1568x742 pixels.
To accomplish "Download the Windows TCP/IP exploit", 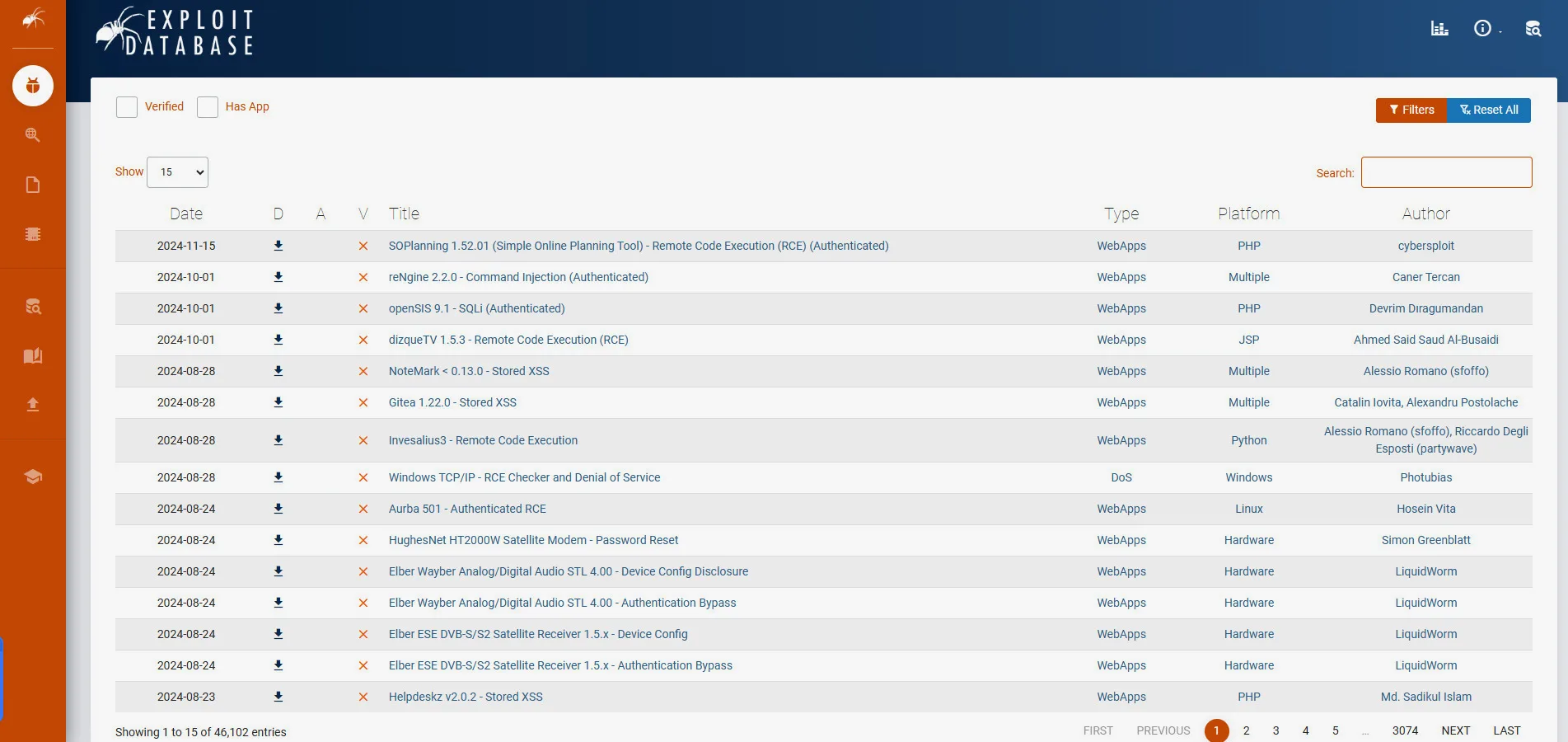I will (x=278, y=477).
